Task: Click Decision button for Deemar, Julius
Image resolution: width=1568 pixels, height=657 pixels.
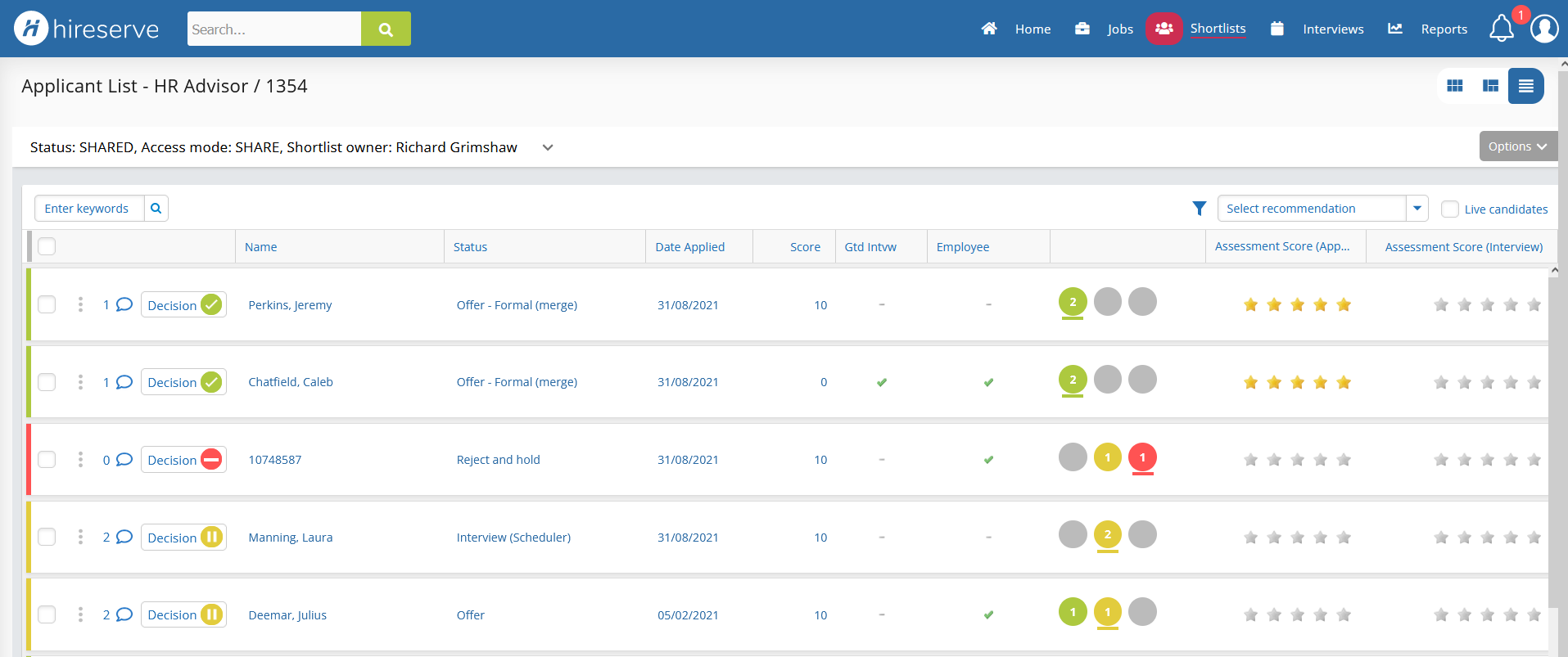Action: pyautogui.click(x=183, y=614)
